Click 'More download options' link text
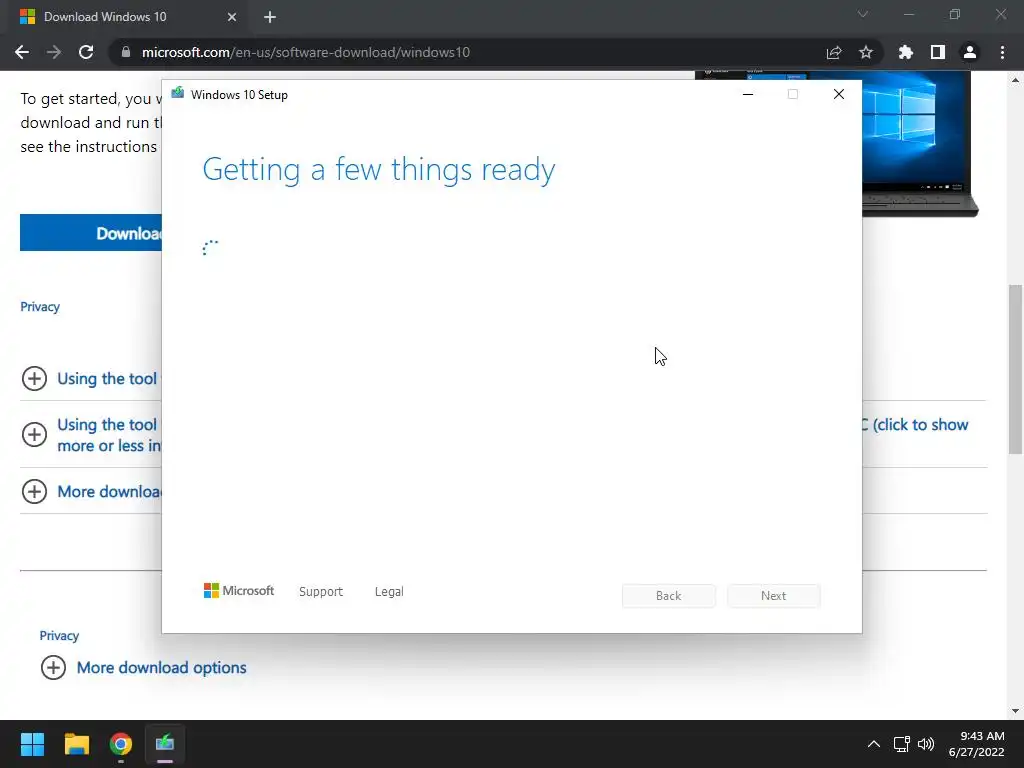This screenshot has width=1024, height=768. [x=161, y=667]
